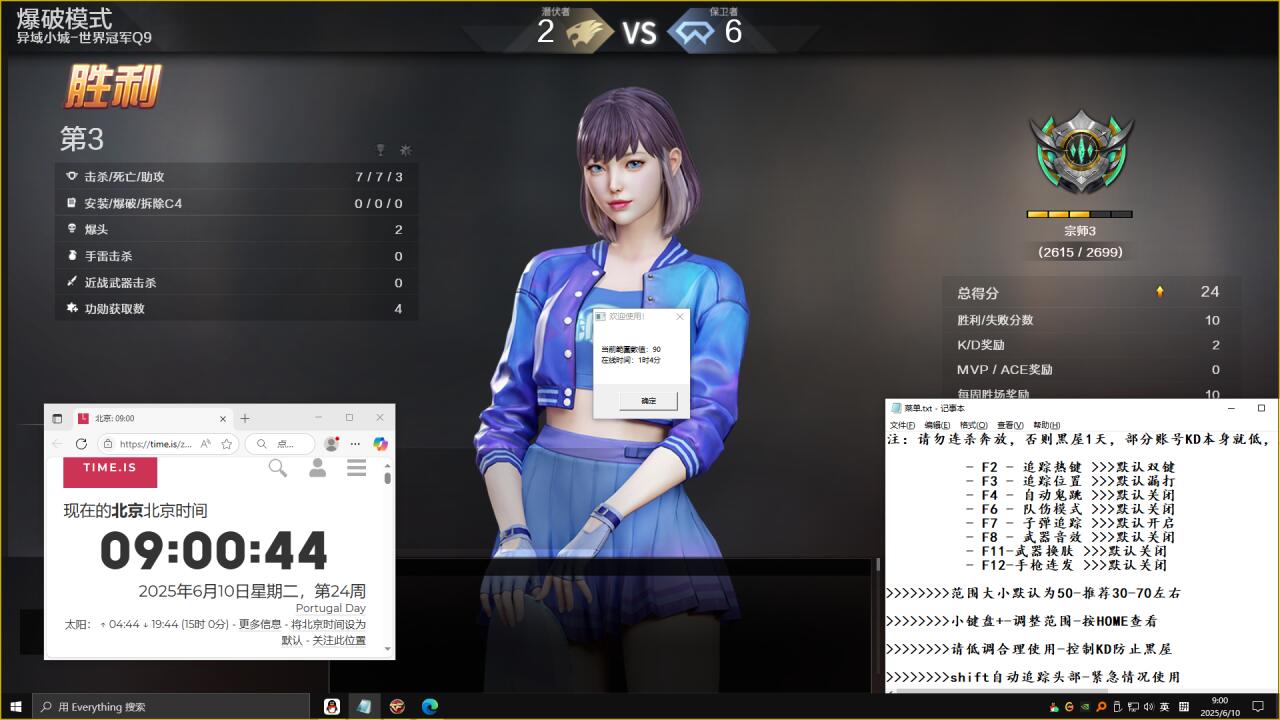Click the green NVIDIA tray icon

coord(1085,707)
